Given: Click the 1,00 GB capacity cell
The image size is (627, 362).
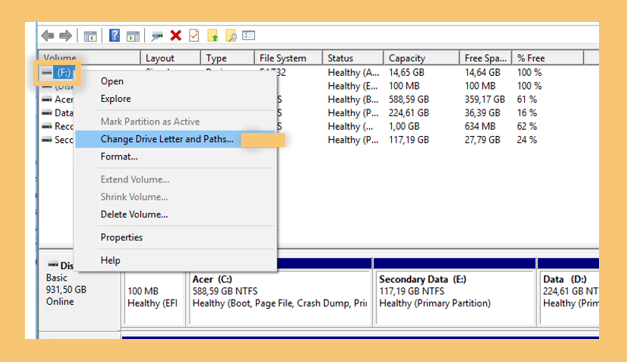Looking at the screenshot, I should pyautogui.click(x=404, y=126).
